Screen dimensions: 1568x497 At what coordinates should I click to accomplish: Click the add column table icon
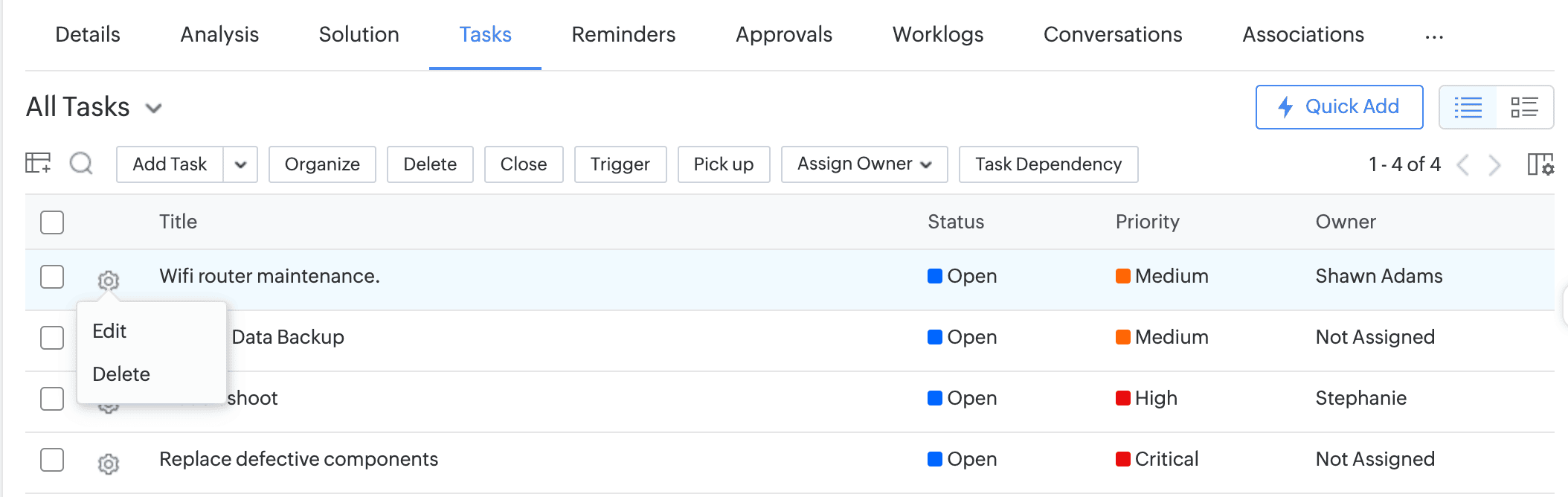[38, 163]
